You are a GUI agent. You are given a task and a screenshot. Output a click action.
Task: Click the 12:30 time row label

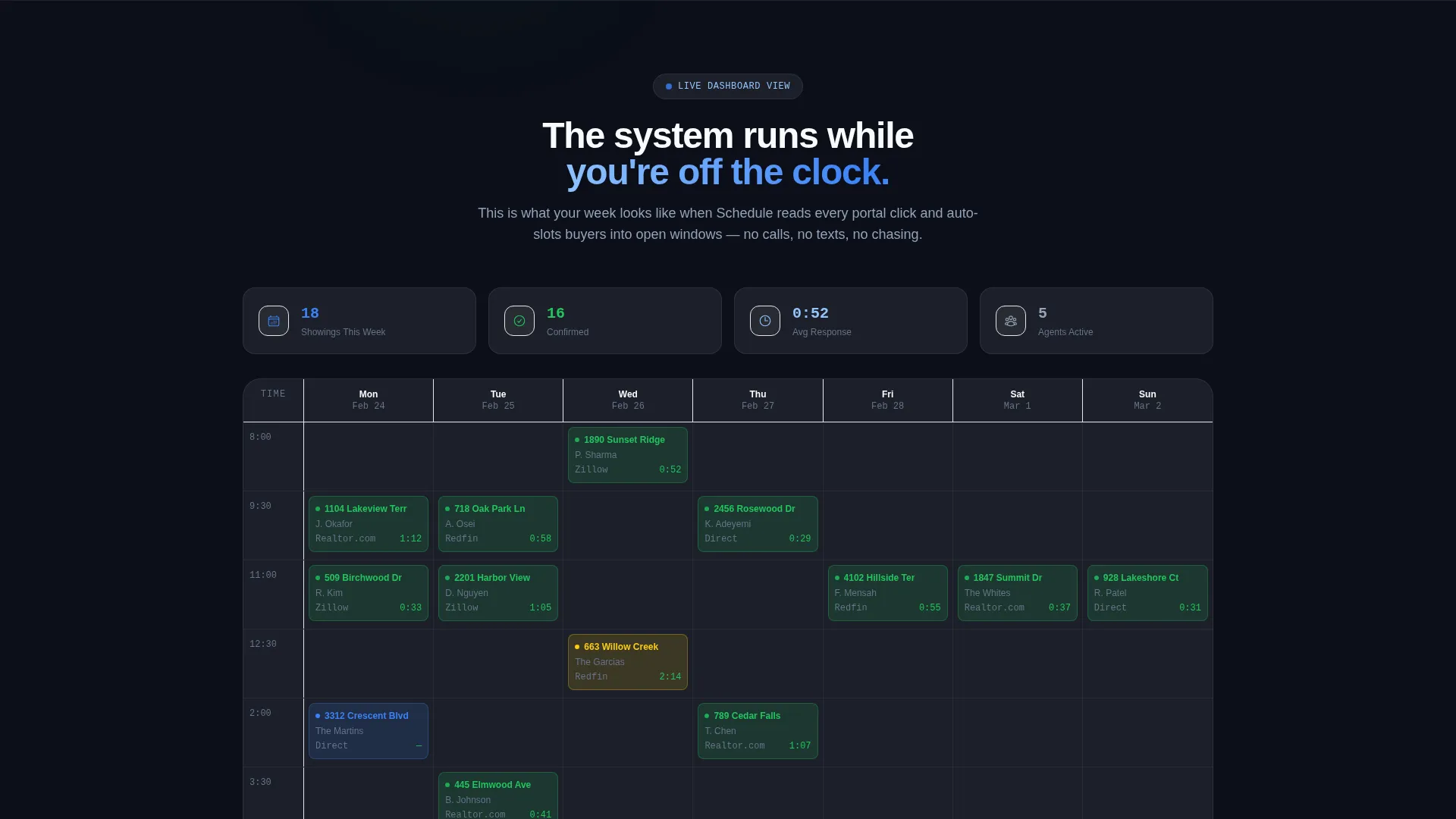[x=263, y=644]
